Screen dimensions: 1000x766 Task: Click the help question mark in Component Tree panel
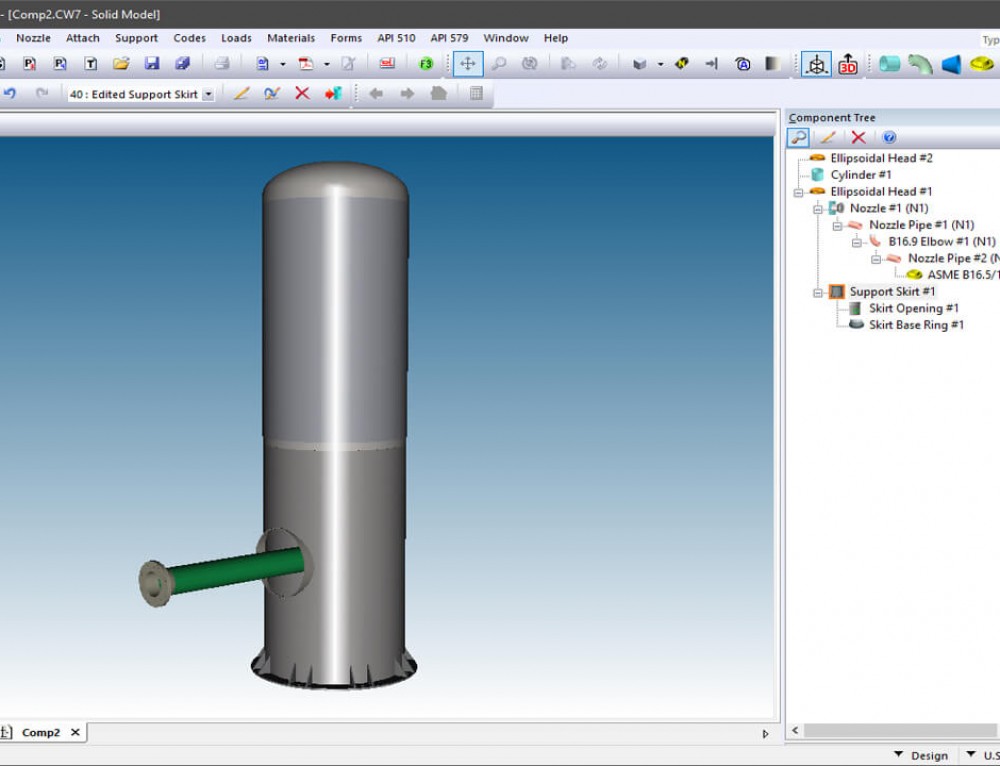[x=889, y=137]
